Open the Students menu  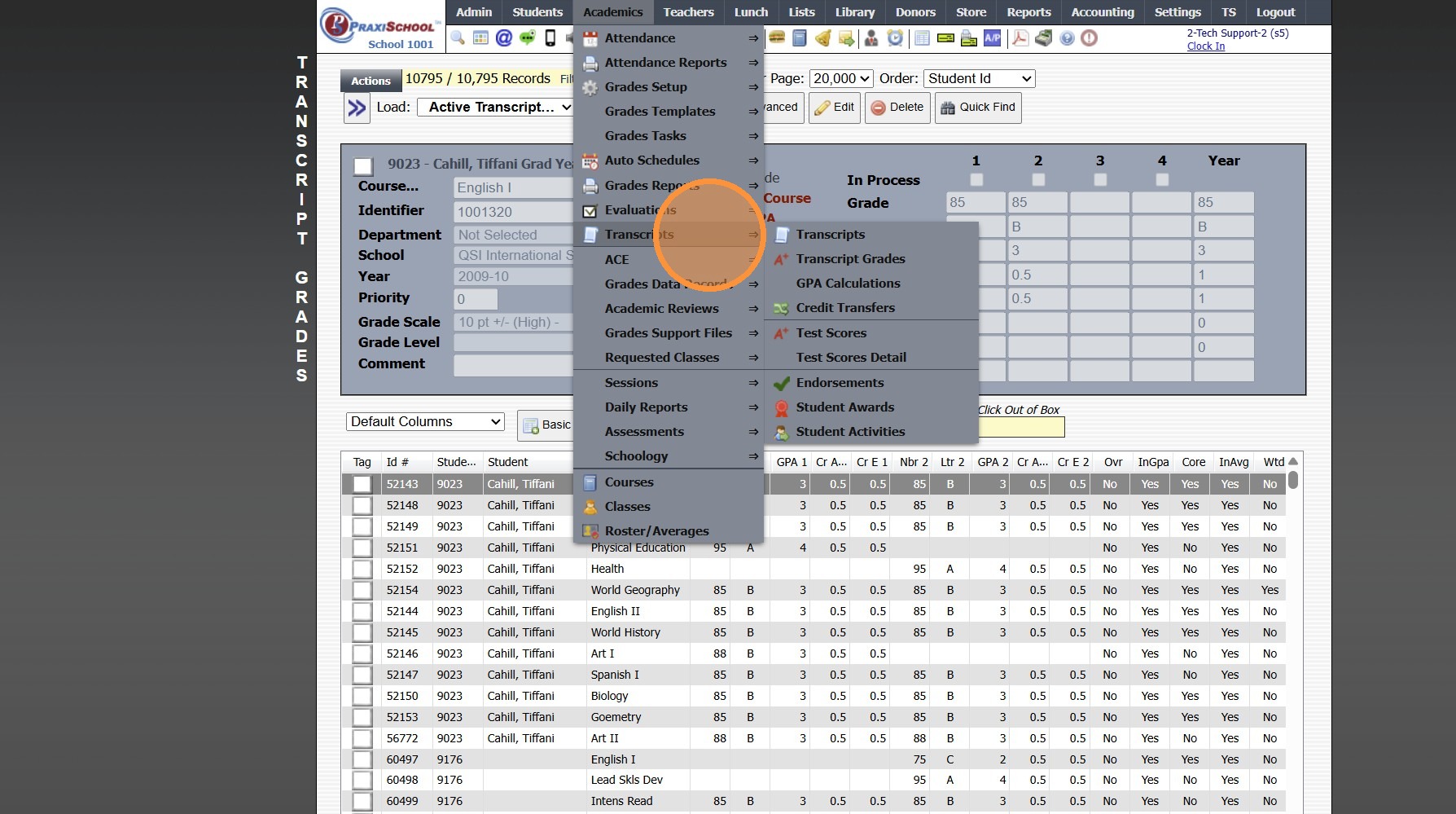tap(537, 12)
